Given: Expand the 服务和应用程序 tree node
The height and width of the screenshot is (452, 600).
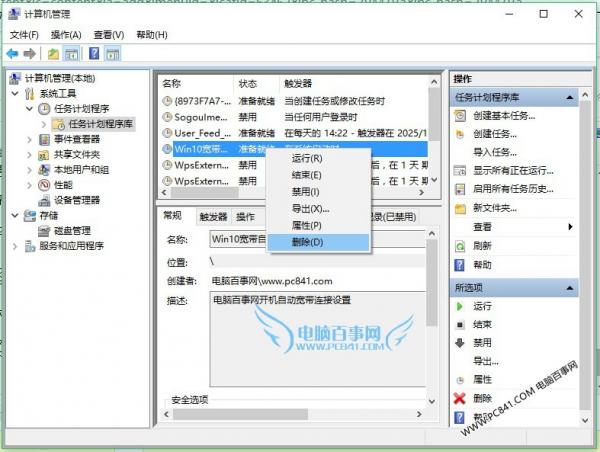Looking at the screenshot, I should [x=15, y=246].
